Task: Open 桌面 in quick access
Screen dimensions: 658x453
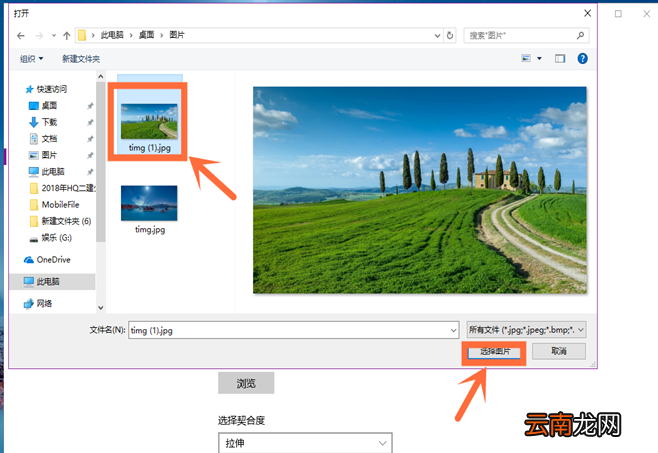Action: [43, 105]
